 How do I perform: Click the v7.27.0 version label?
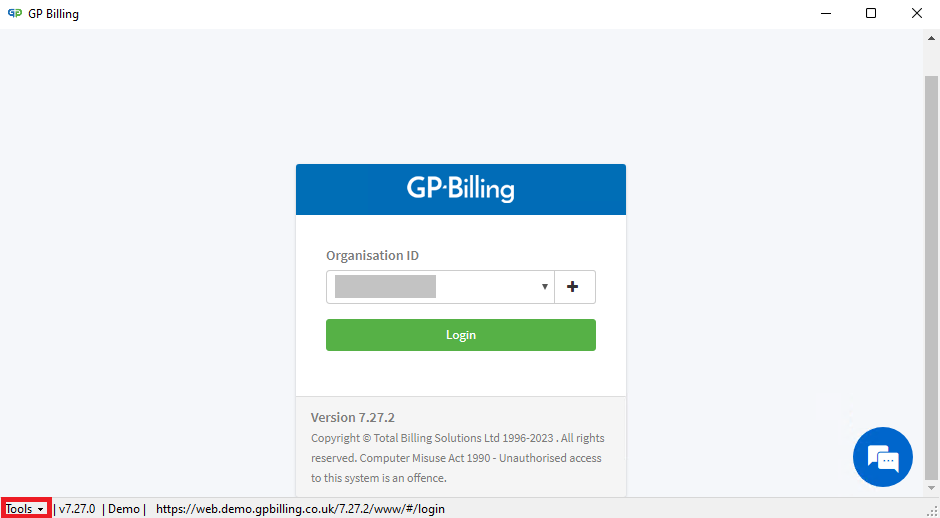77,509
